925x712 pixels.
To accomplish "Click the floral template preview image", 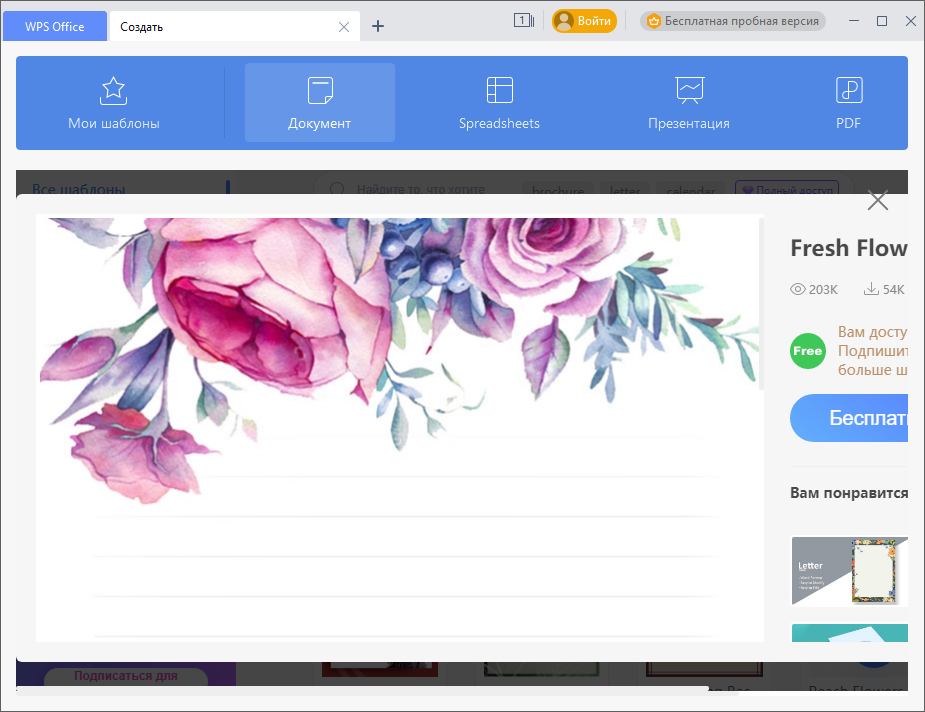I will point(398,428).
